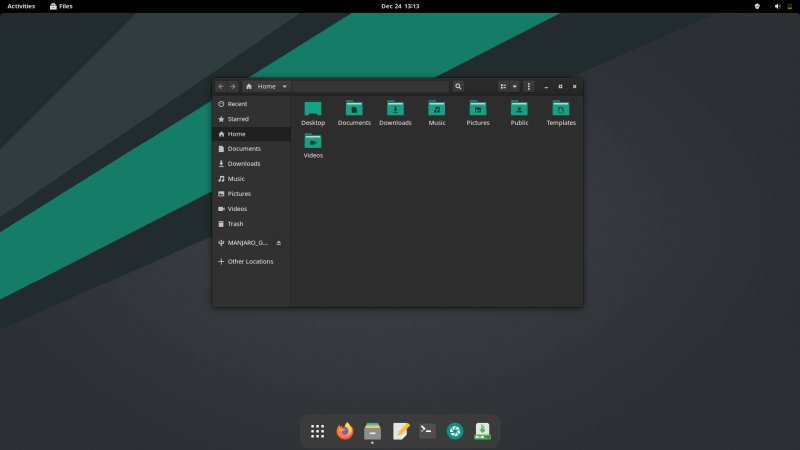Select Videos in the sidebar

point(251,209)
